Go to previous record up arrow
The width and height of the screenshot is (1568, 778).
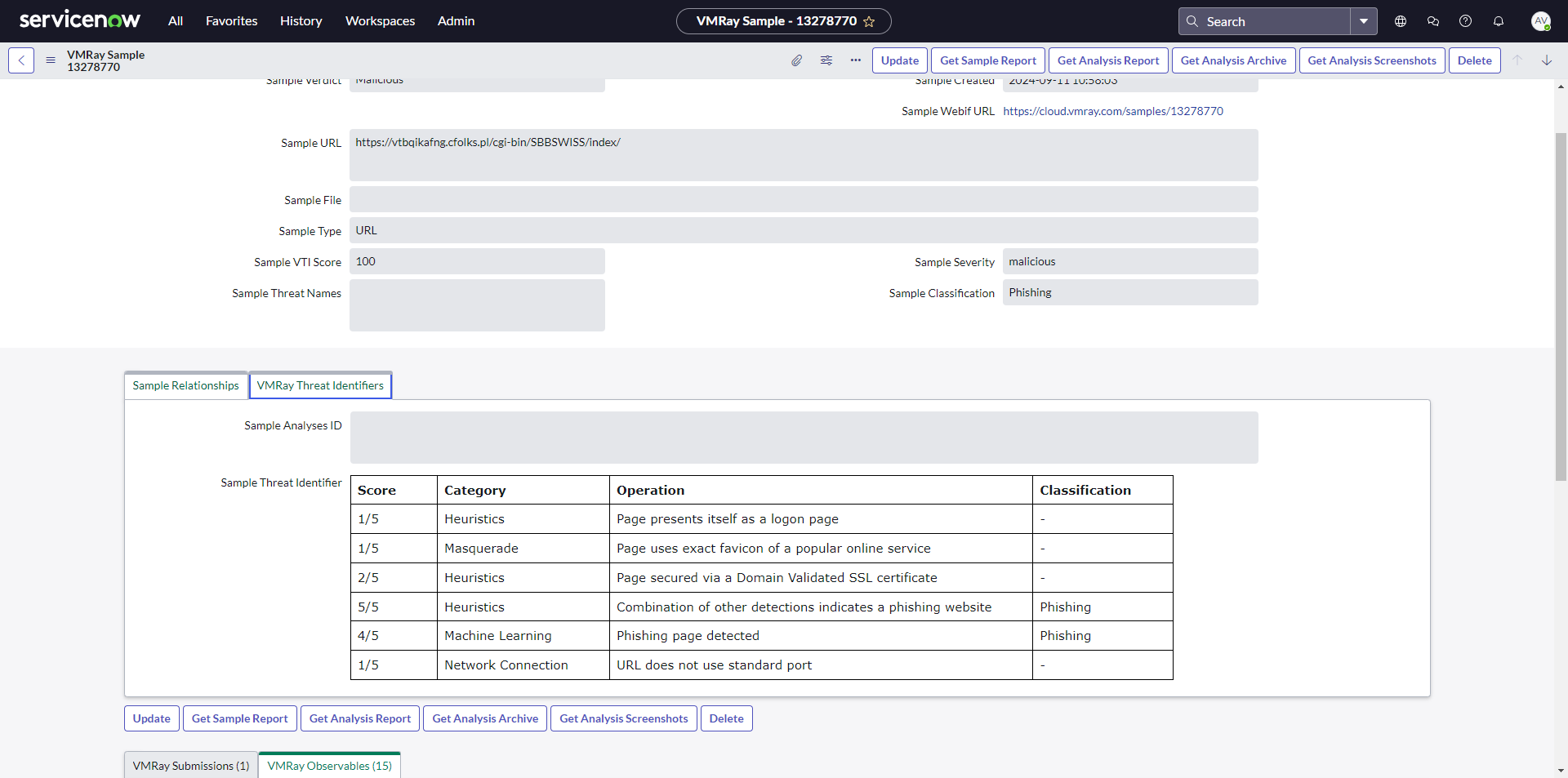click(x=1517, y=60)
